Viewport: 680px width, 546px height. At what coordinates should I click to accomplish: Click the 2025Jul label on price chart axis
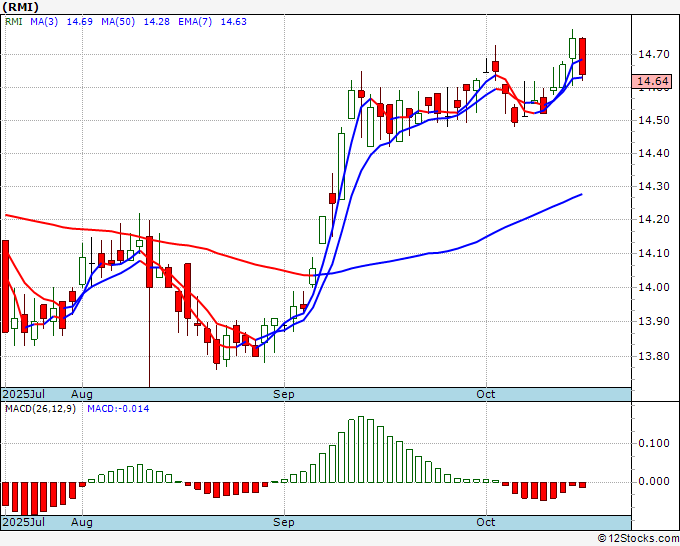23,394
